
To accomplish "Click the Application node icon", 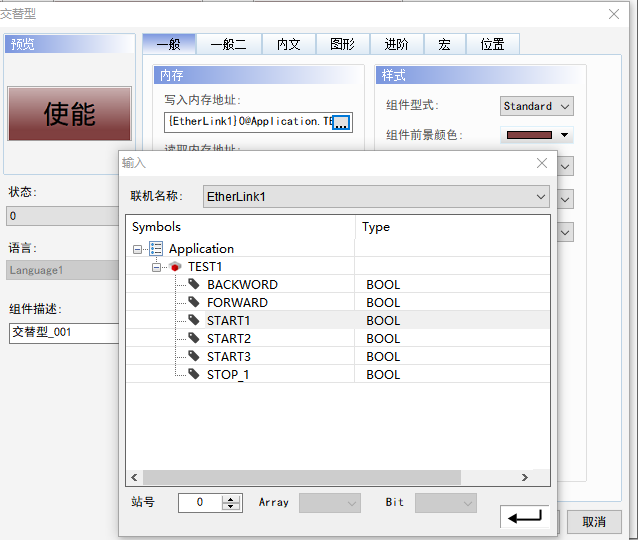I will click(156, 249).
